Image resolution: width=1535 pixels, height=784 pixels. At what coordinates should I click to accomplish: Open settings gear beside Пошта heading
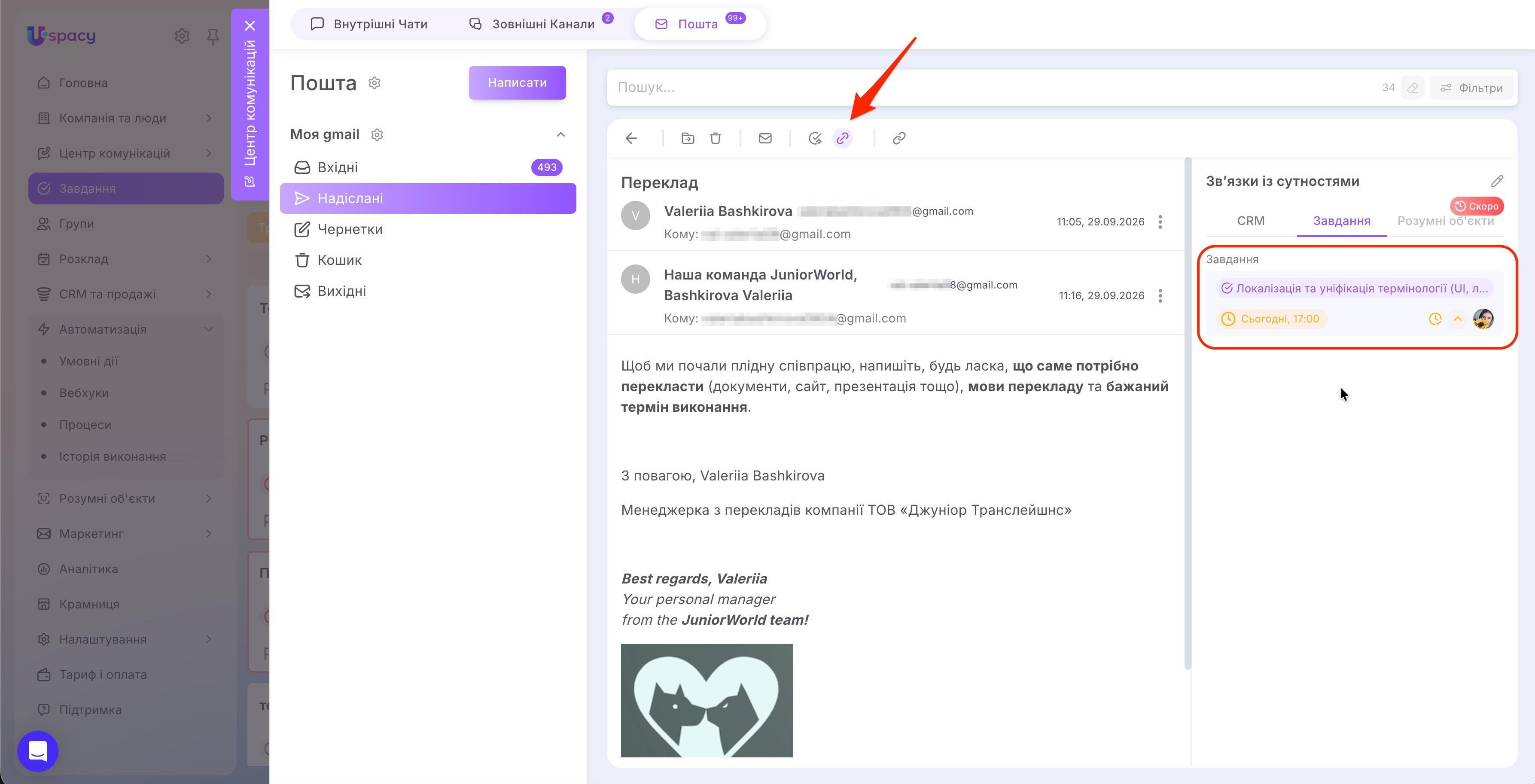pyautogui.click(x=374, y=83)
